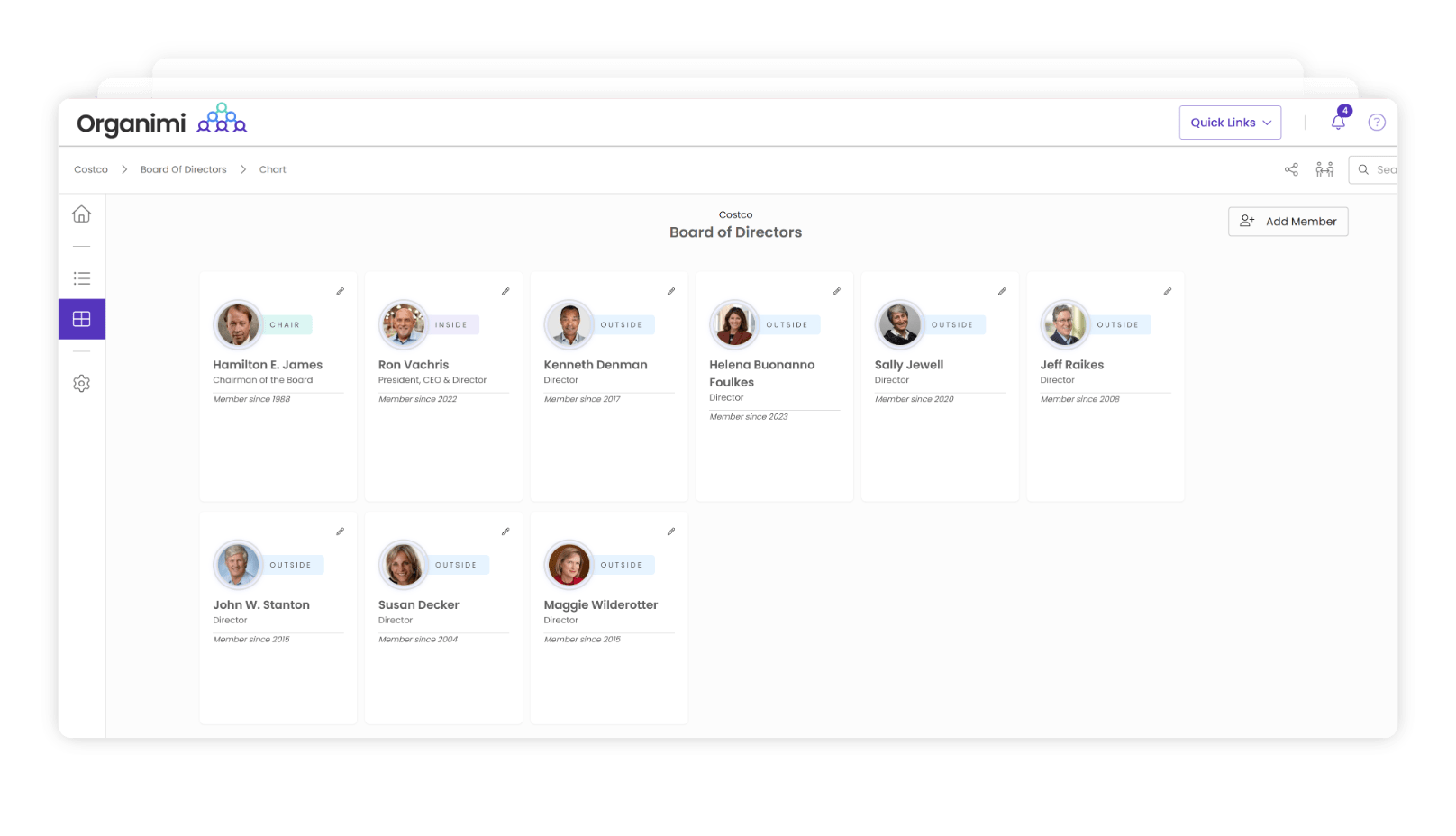Image resolution: width=1456 pixels, height=836 pixels.
Task: Click OUTSIDE tag on Susan Decker card
Action: [457, 565]
